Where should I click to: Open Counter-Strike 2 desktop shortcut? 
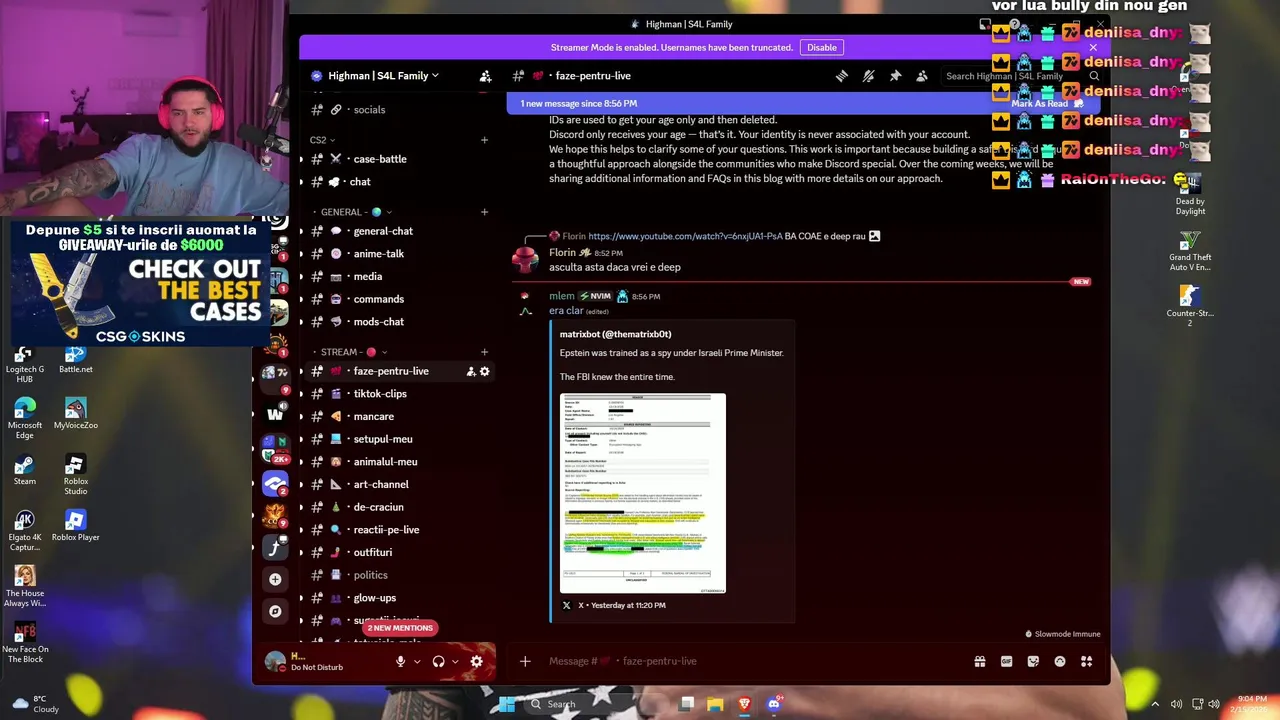(x=1190, y=306)
